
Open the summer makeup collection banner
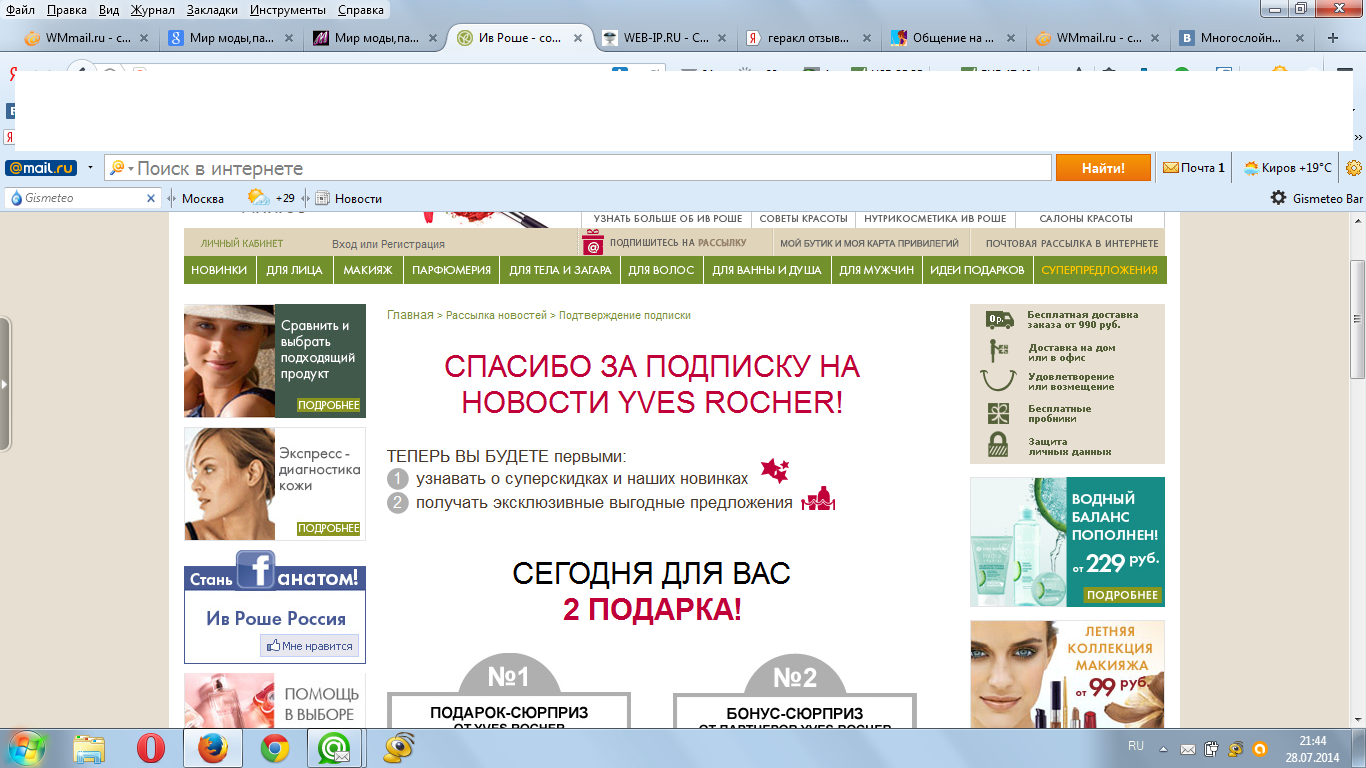pos(1067,675)
